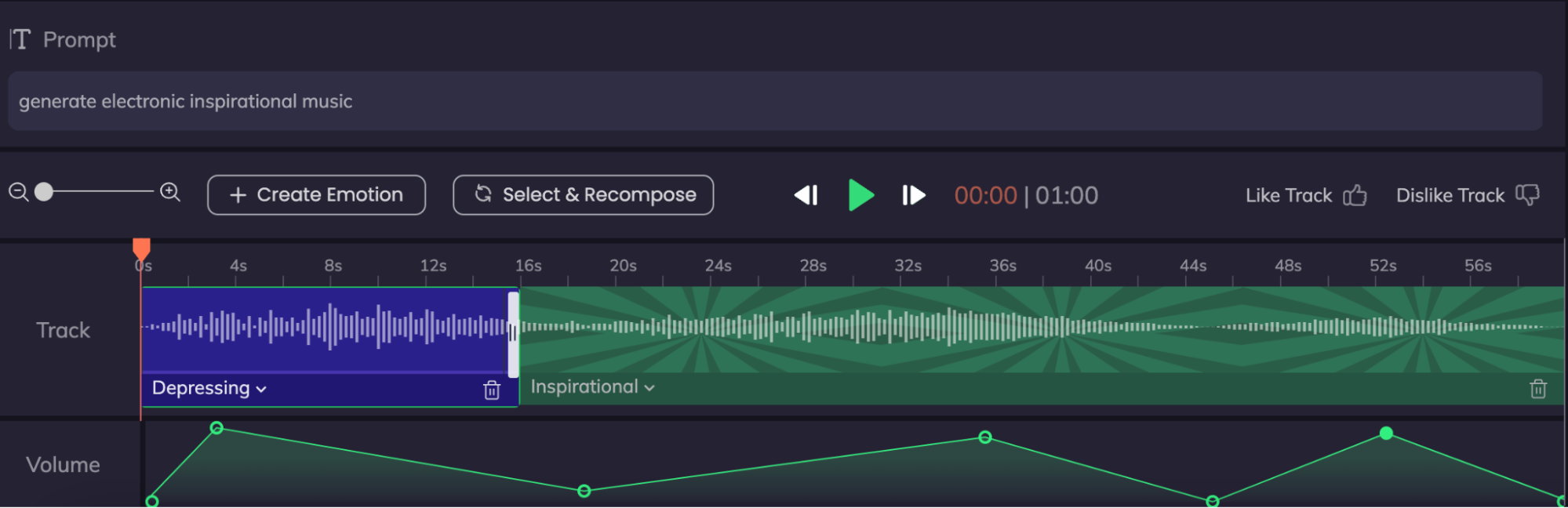Delete the Inspirational emotion segment
Image resolution: width=1568 pixels, height=508 pixels.
point(1537,389)
